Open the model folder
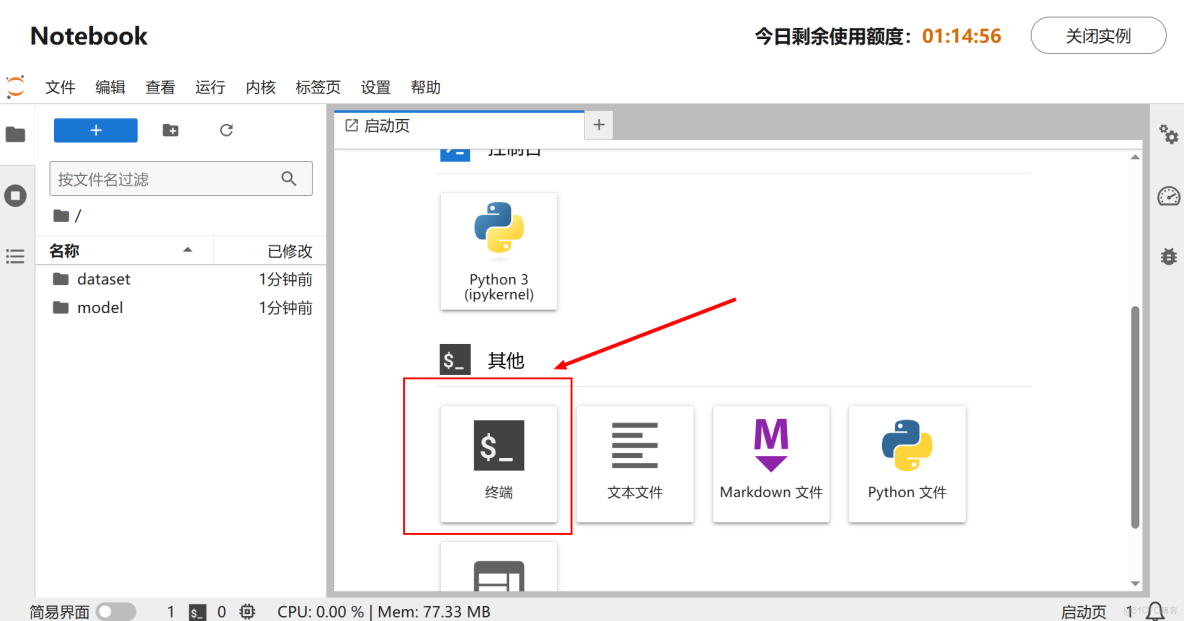The image size is (1184, 621). 99,307
